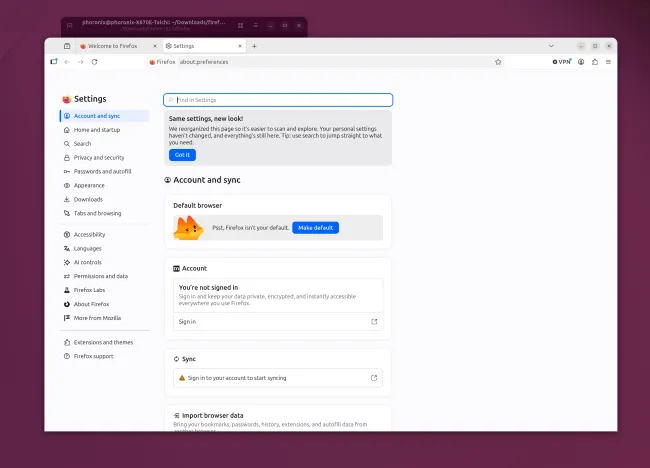Open Languages settings
650x468 pixels.
pos(104,248)
